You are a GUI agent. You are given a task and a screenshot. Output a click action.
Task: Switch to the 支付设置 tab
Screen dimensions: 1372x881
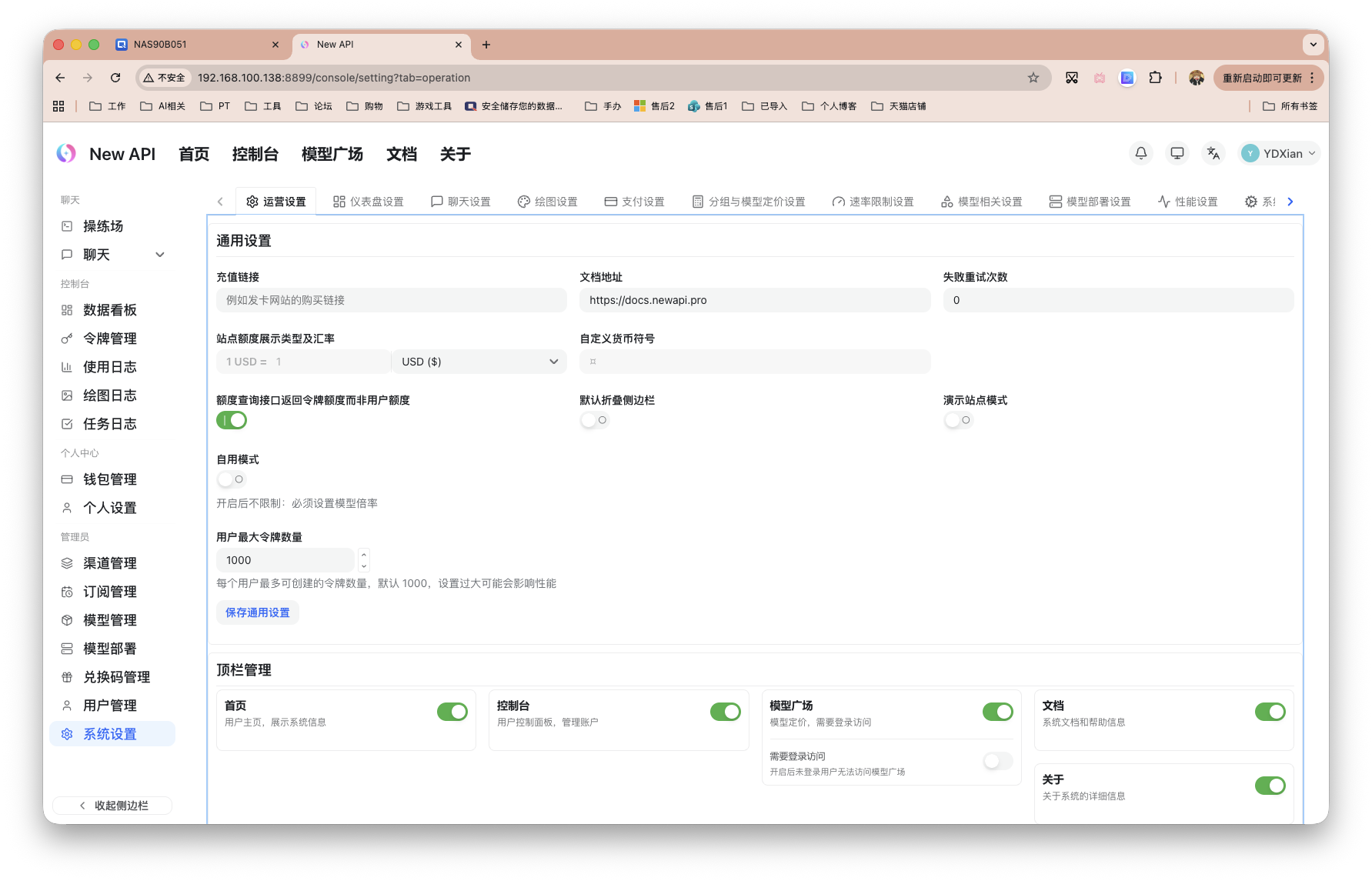pyautogui.click(x=634, y=201)
